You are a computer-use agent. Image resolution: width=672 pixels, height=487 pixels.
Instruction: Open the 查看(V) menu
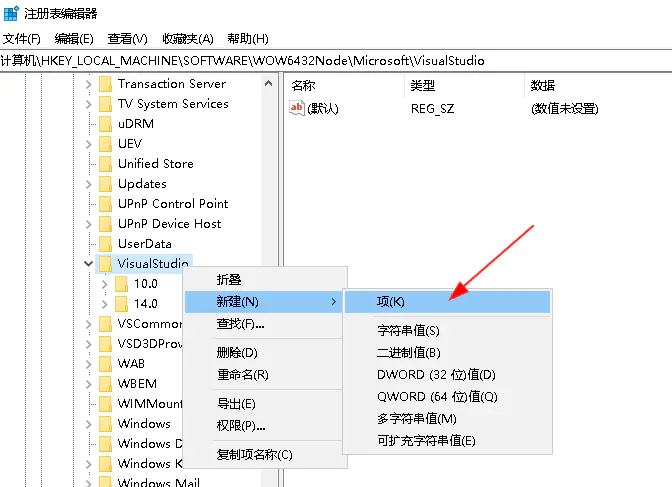click(127, 39)
